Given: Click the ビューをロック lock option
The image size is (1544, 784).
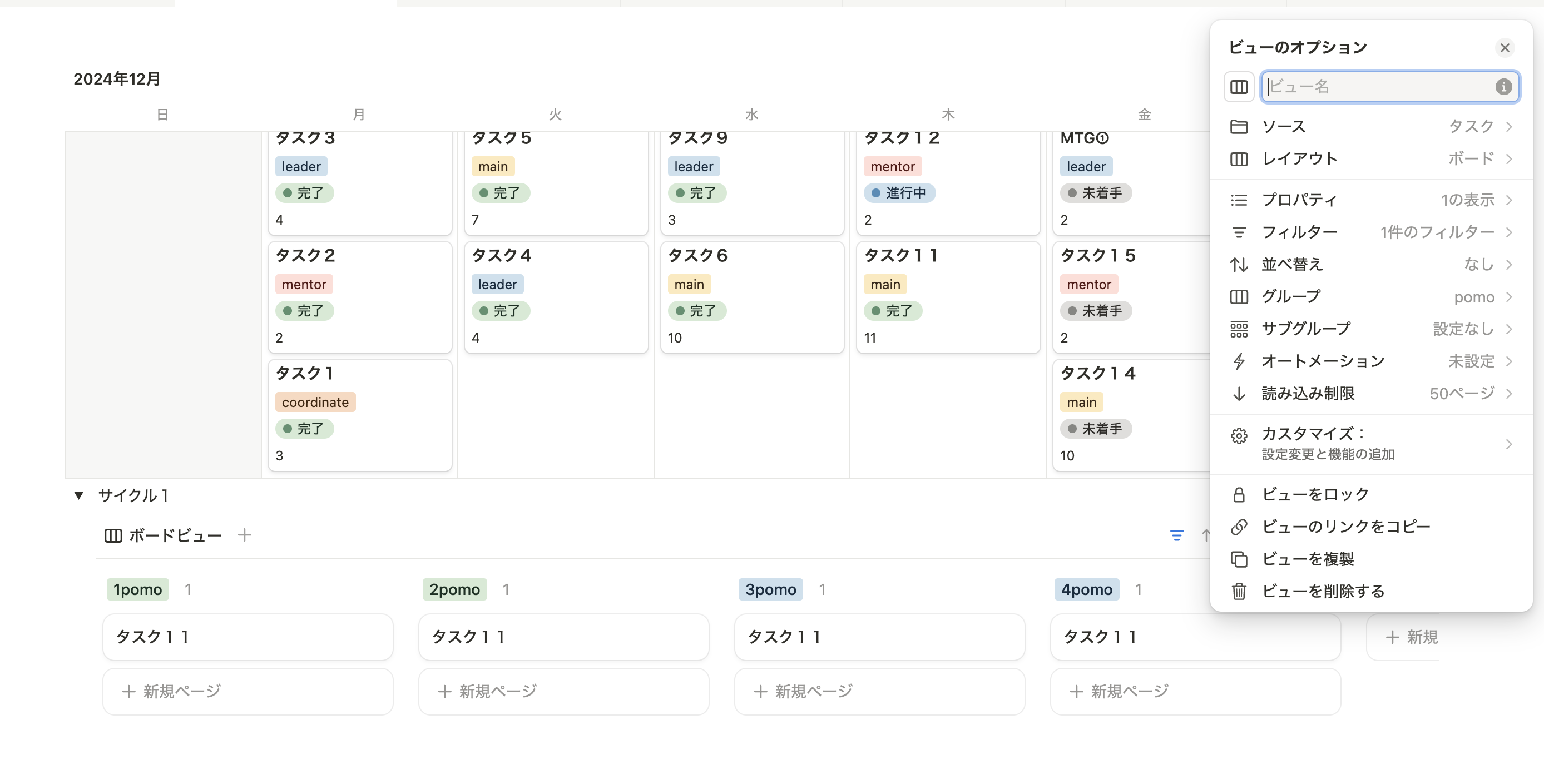Looking at the screenshot, I should pos(1314,494).
